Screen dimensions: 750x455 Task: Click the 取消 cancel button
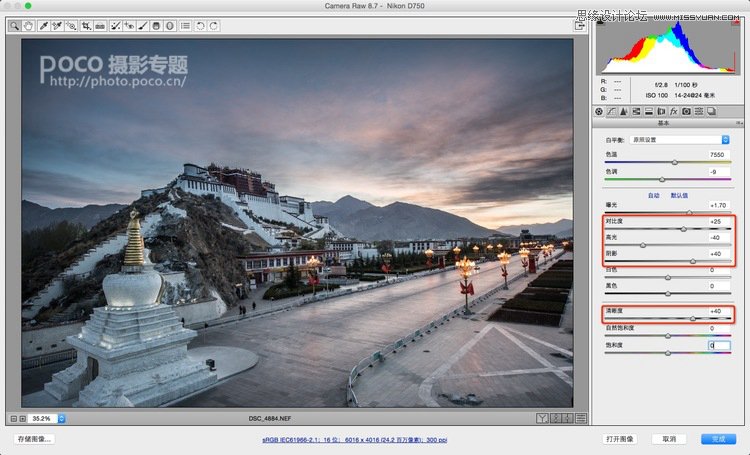tap(669, 439)
